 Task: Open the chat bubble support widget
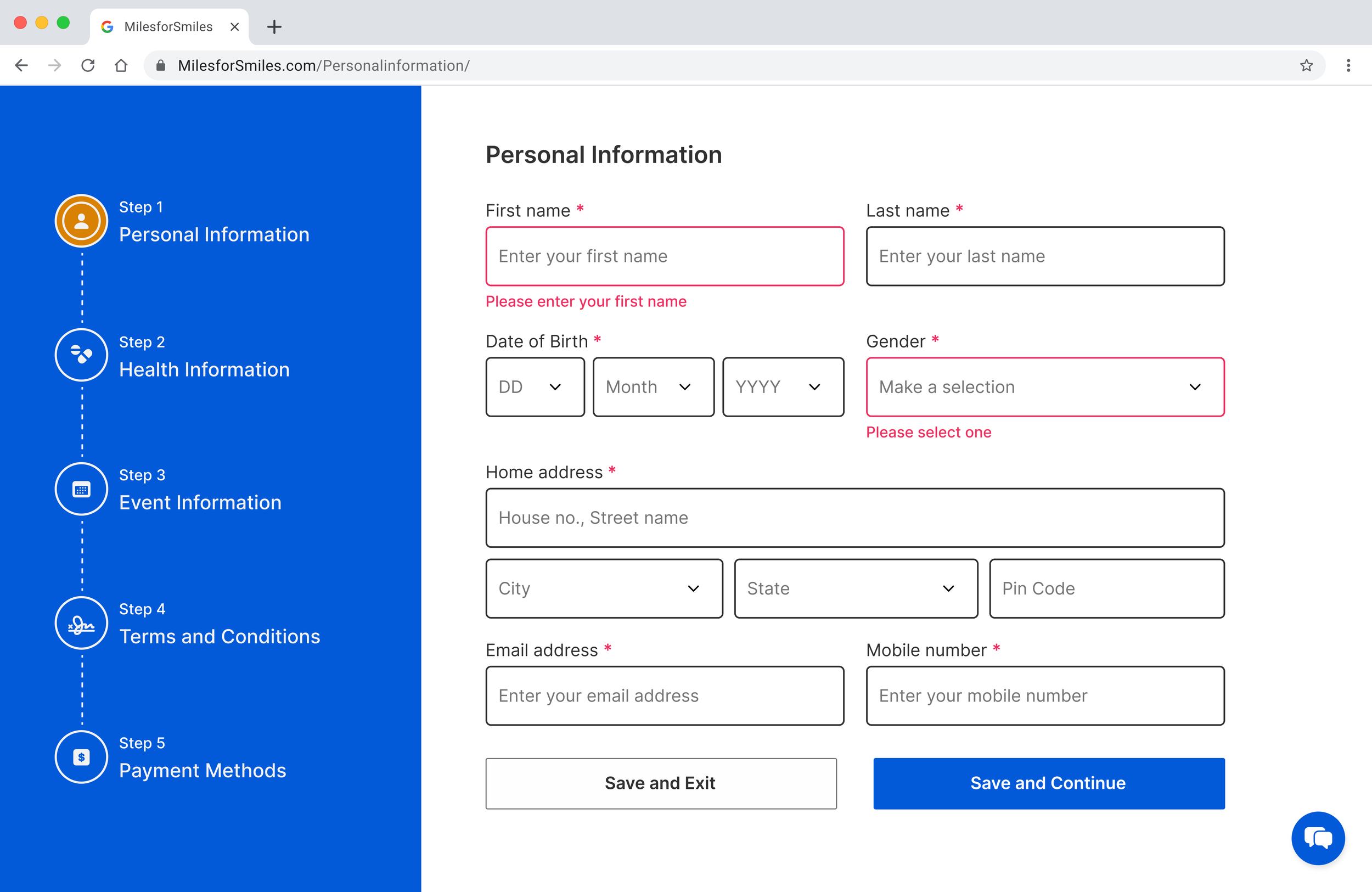[x=1318, y=838]
